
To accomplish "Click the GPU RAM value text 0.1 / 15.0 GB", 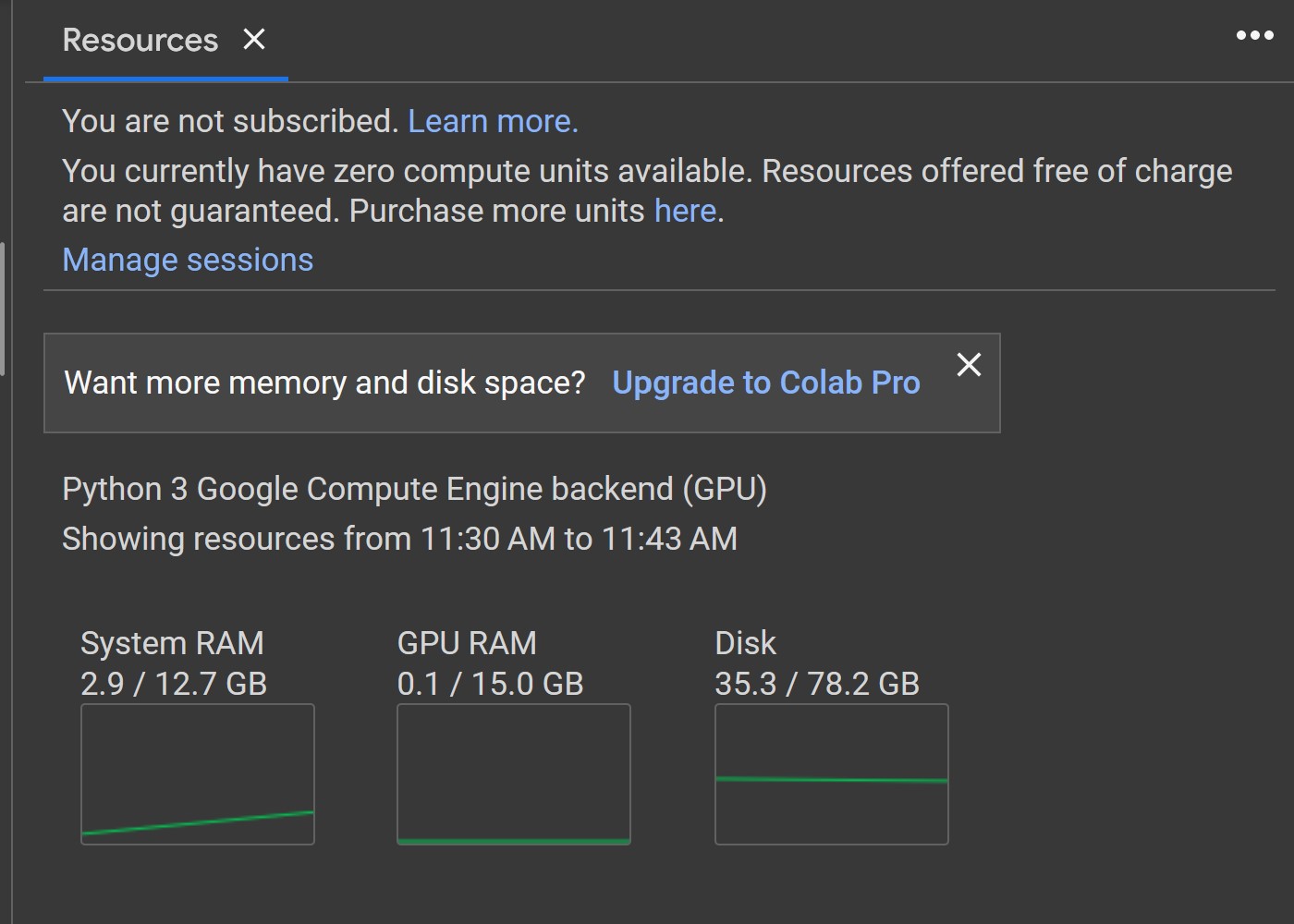I will (x=489, y=684).
